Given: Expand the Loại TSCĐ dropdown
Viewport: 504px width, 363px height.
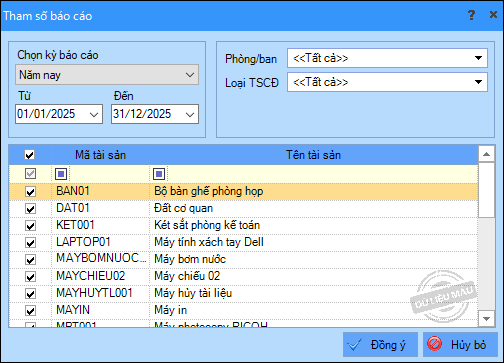Looking at the screenshot, I should click(x=478, y=82).
